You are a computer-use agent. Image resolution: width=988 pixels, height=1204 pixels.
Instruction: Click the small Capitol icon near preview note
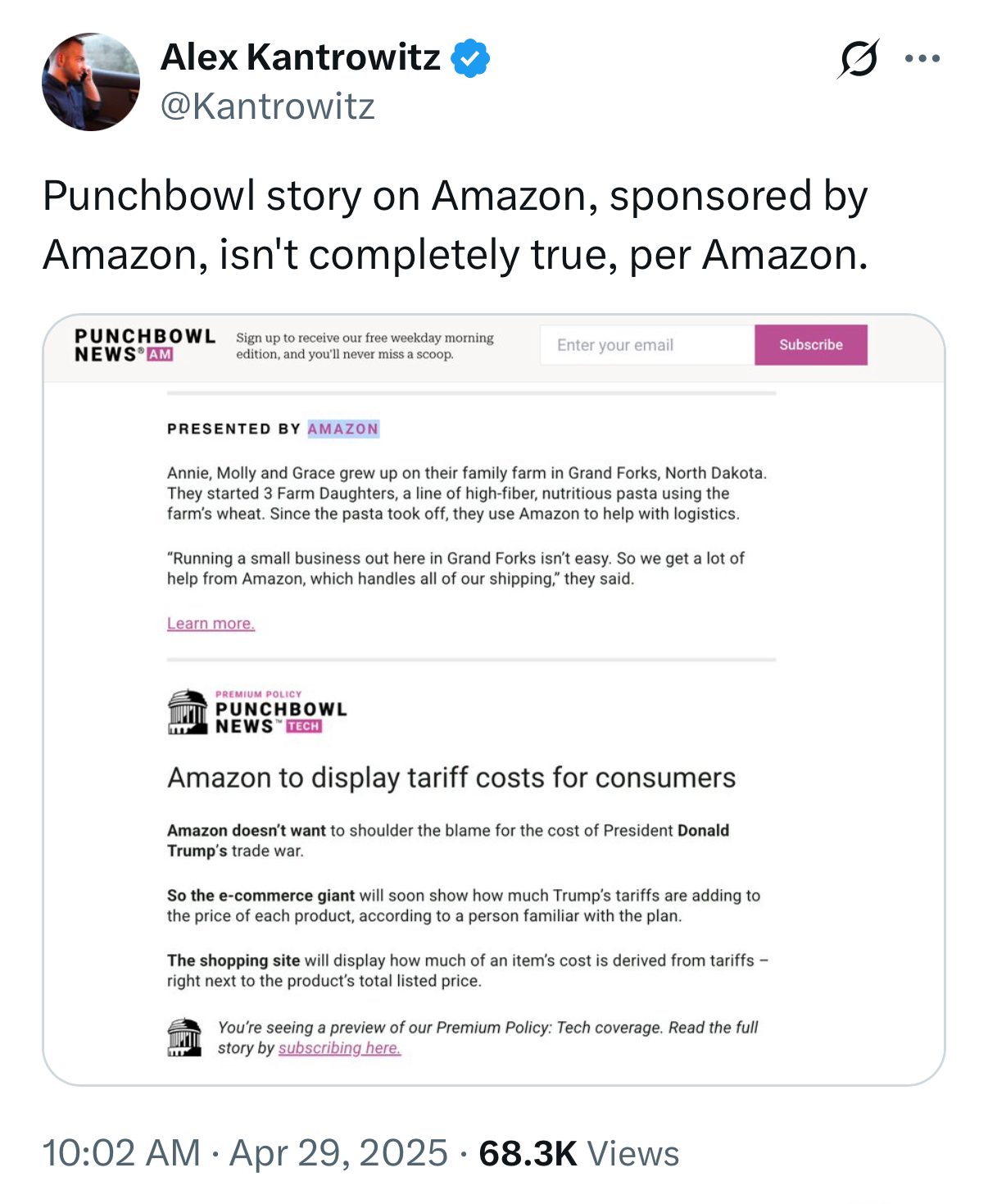click(x=185, y=1038)
